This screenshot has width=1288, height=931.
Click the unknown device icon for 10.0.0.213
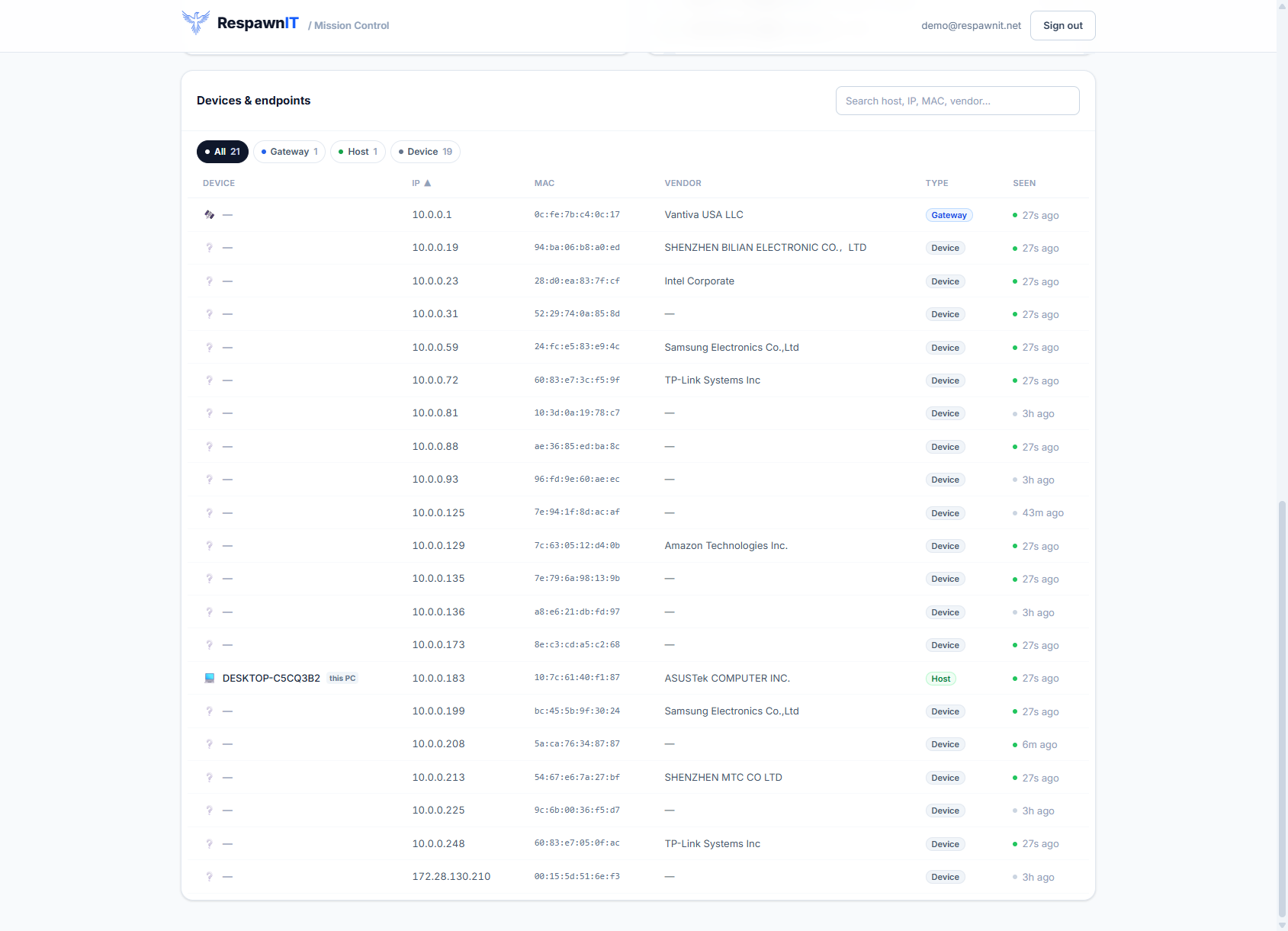tap(209, 778)
